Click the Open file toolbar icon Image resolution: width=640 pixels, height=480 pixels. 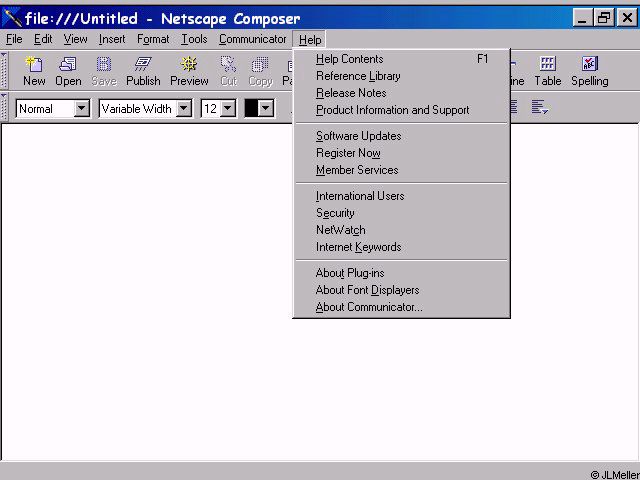(68, 71)
